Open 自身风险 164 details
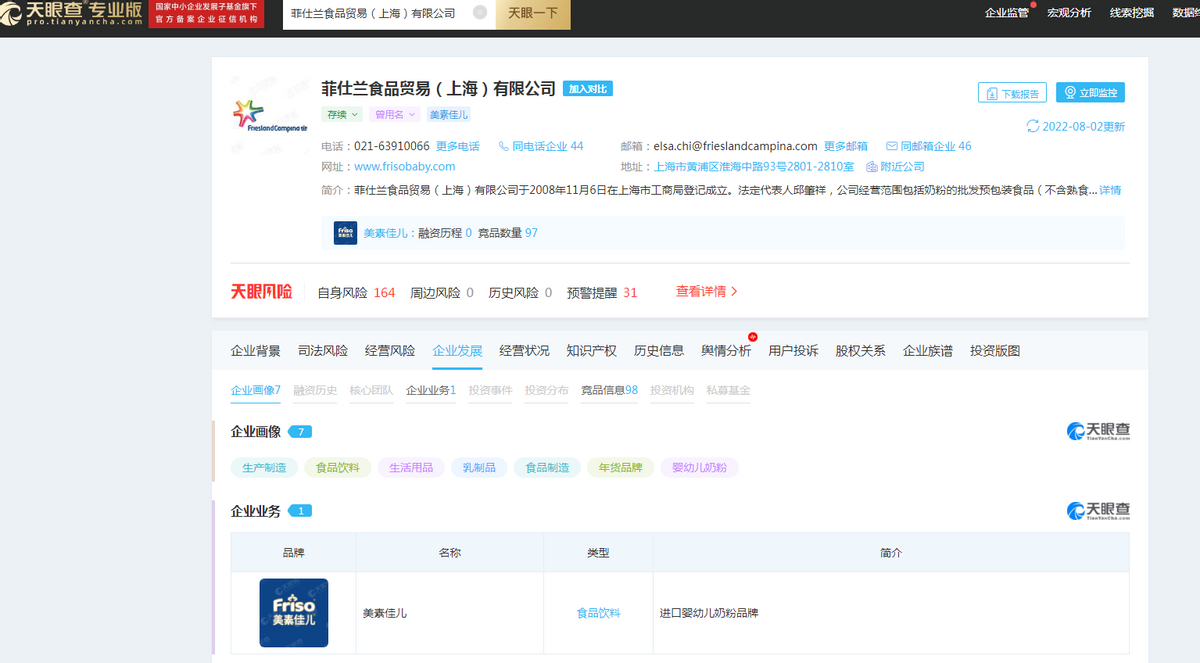The image size is (1200, 663). coord(356,293)
